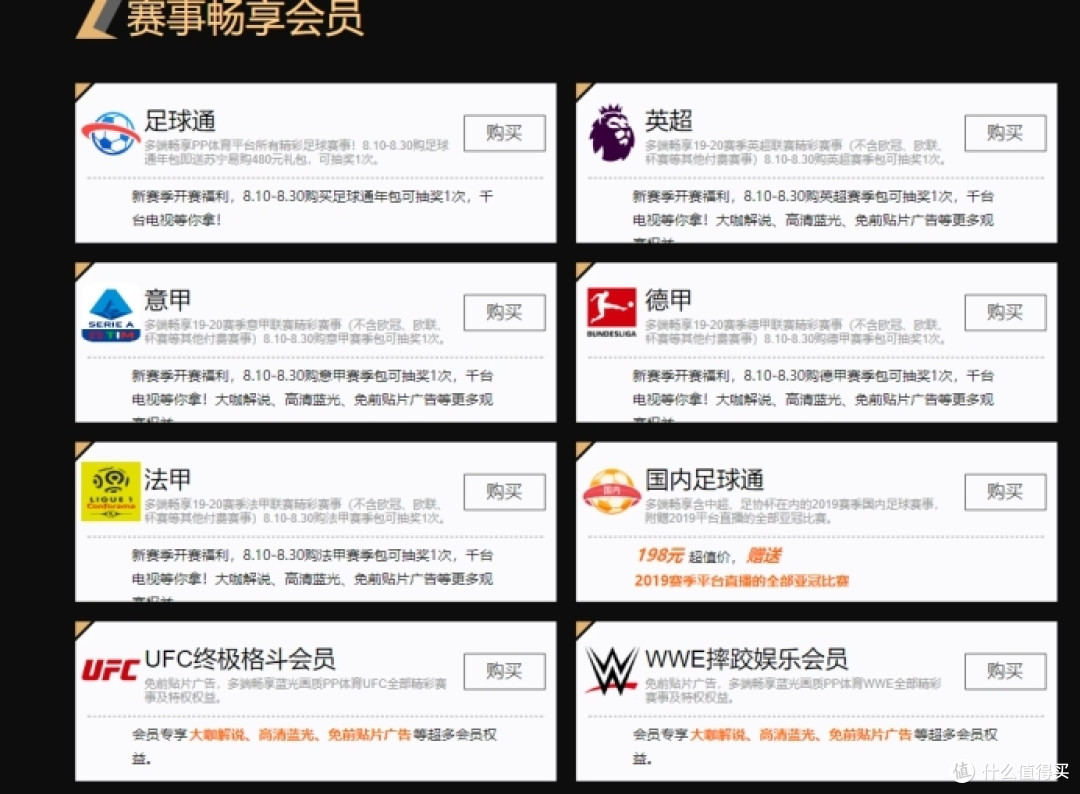The width and height of the screenshot is (1080, 794).
Task: Buy the 足球通 membership
Action: tap(504, 133)
